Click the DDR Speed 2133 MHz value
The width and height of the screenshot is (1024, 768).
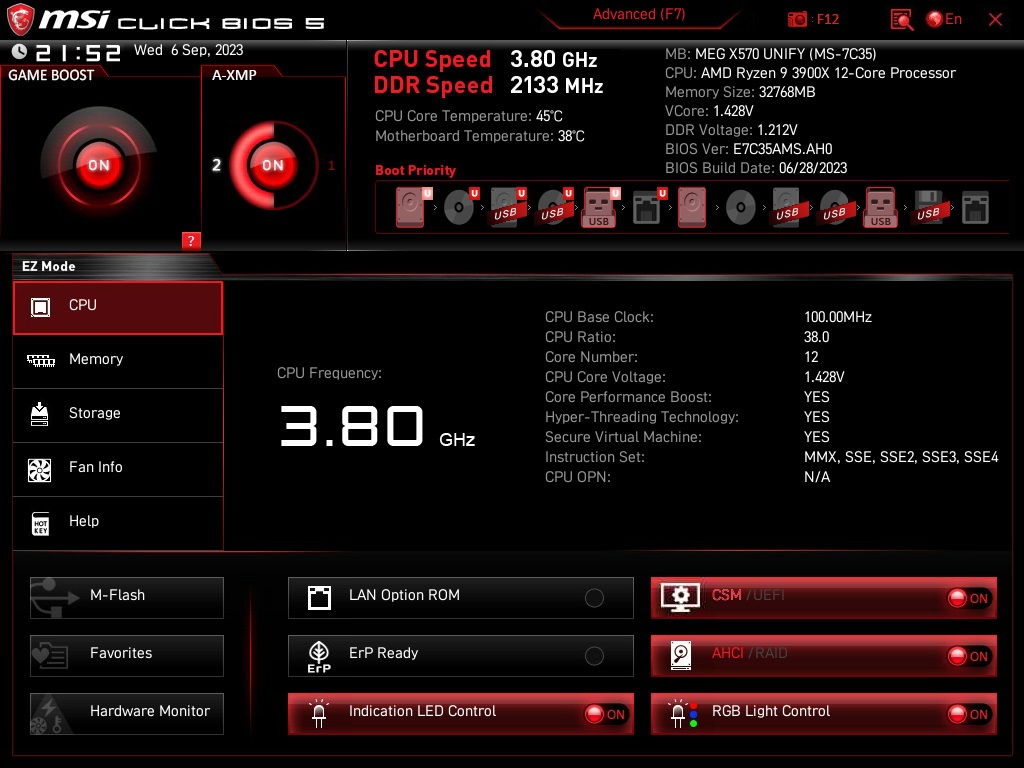[x=556, y=86]
